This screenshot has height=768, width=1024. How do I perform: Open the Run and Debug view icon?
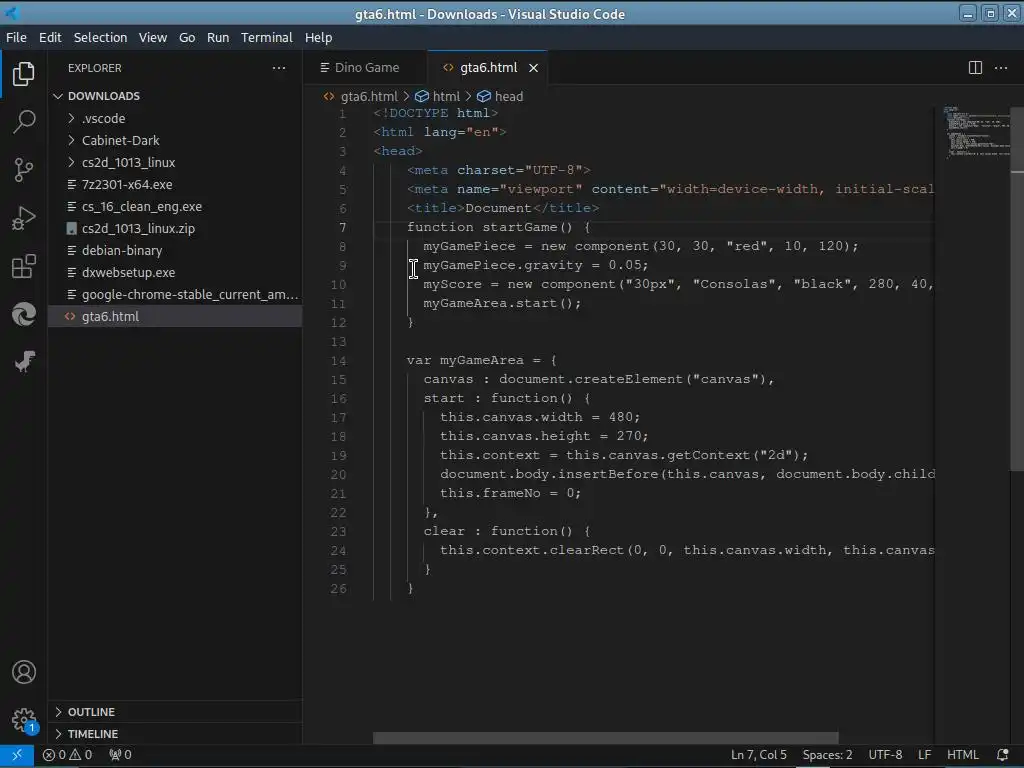[24, 218]
